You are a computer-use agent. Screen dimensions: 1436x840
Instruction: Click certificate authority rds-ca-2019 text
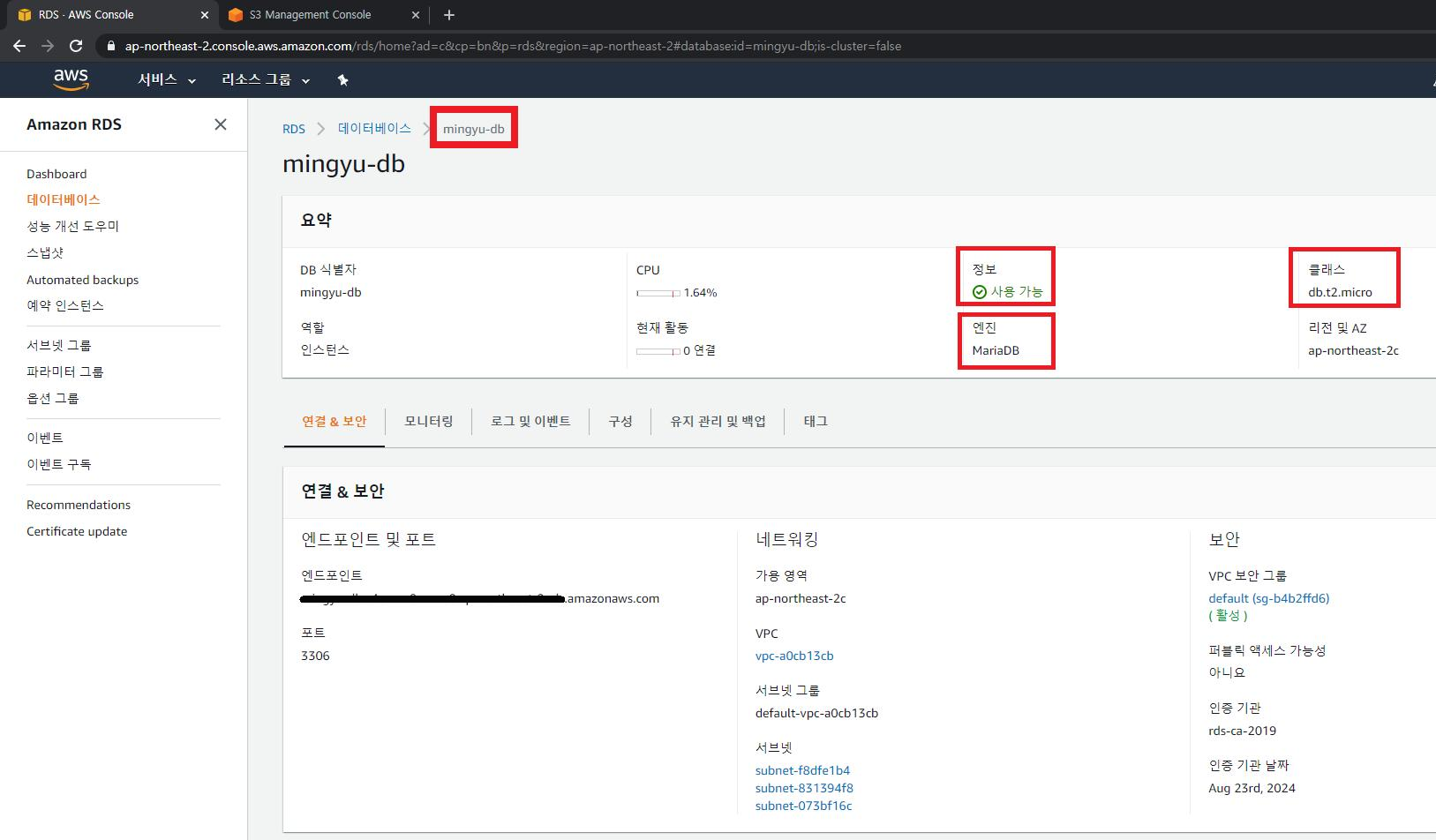pyautogui.click(x=1242, y=731)
